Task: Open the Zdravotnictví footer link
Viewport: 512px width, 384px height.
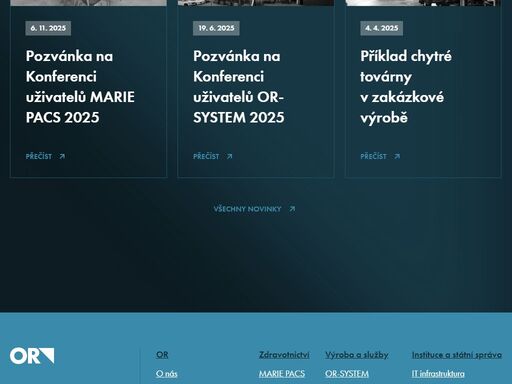Action: (x=284, y=355)
